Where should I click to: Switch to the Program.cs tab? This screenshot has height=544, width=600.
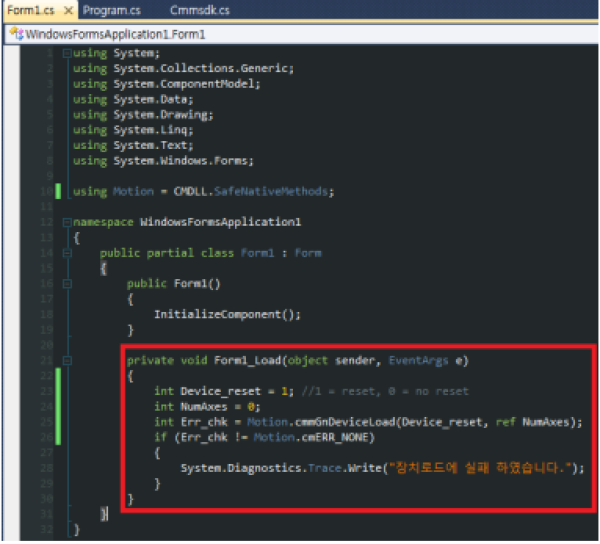[111, 11]
